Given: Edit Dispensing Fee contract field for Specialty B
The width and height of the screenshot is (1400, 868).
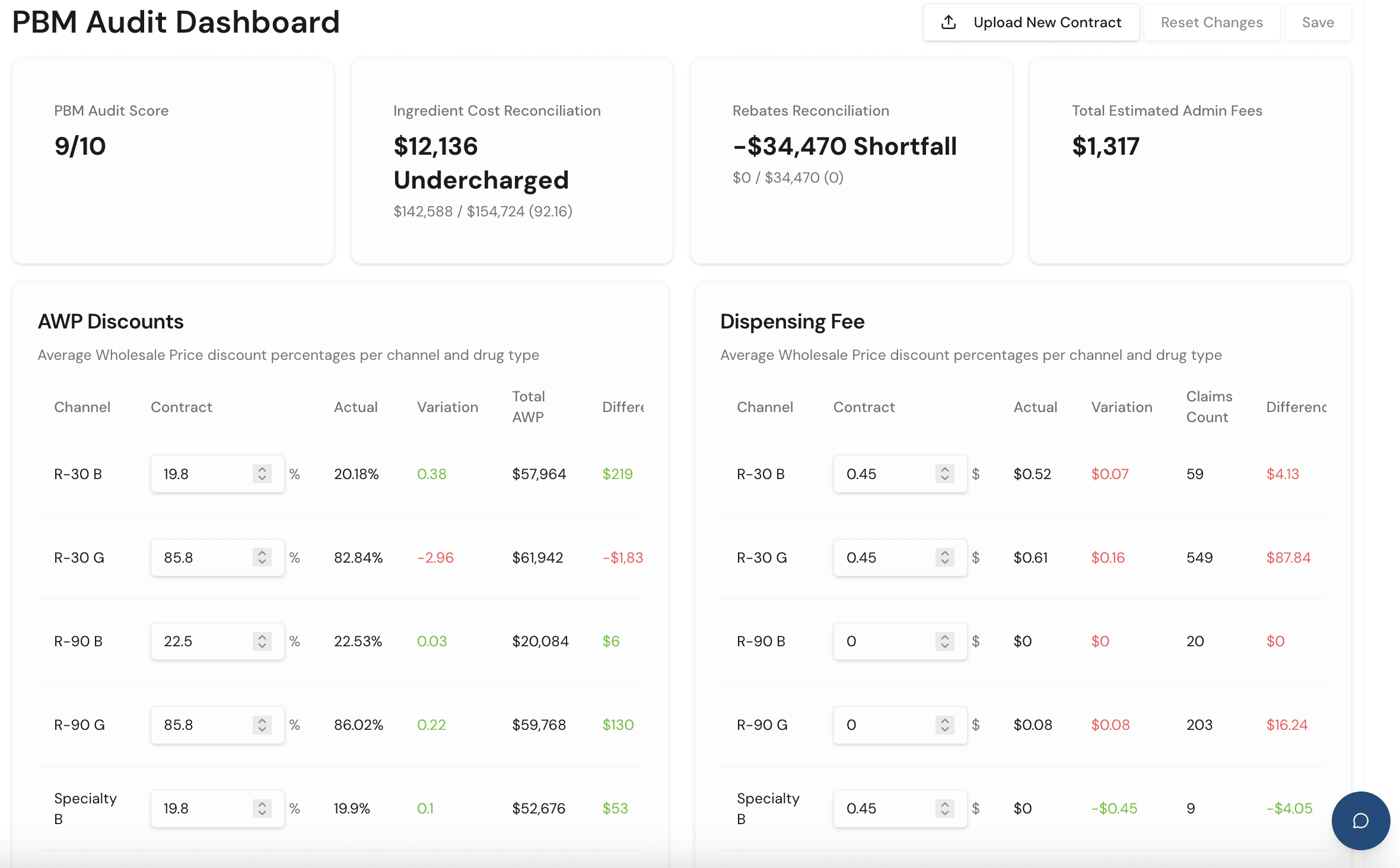Looking at the screenshot, I should coord(900,808).
